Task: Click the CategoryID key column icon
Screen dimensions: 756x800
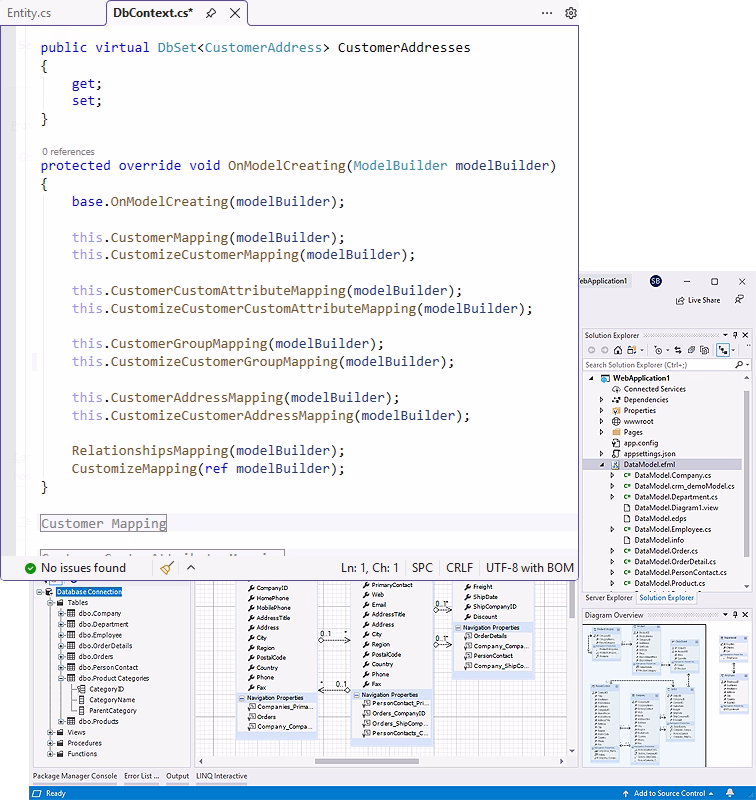Action: coord(82,689)
